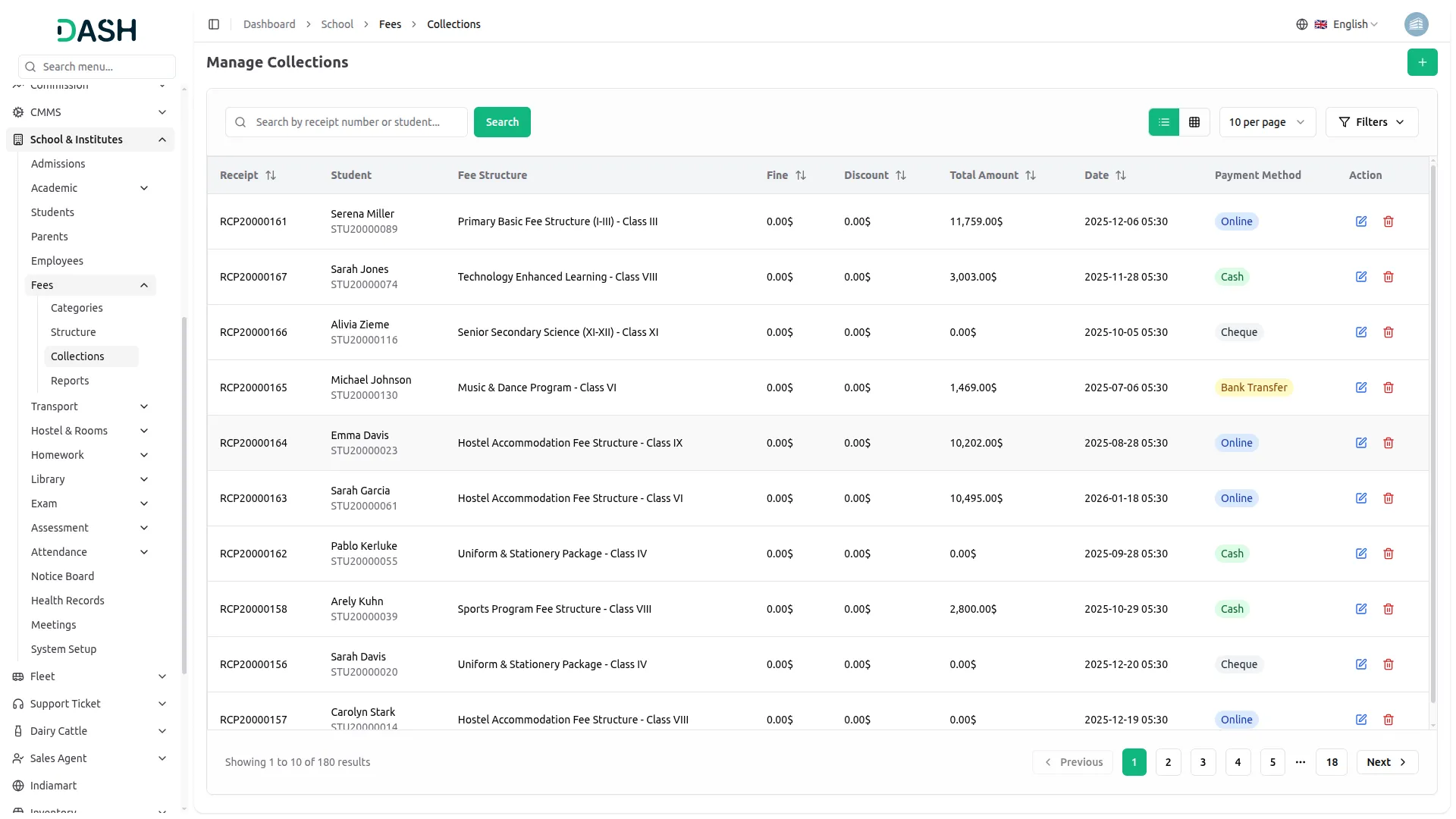Delete receipt RCP20000164 for Emma Davis
The width and height of the screenshot is (1456, 819).
click(x=1388, y=443)
